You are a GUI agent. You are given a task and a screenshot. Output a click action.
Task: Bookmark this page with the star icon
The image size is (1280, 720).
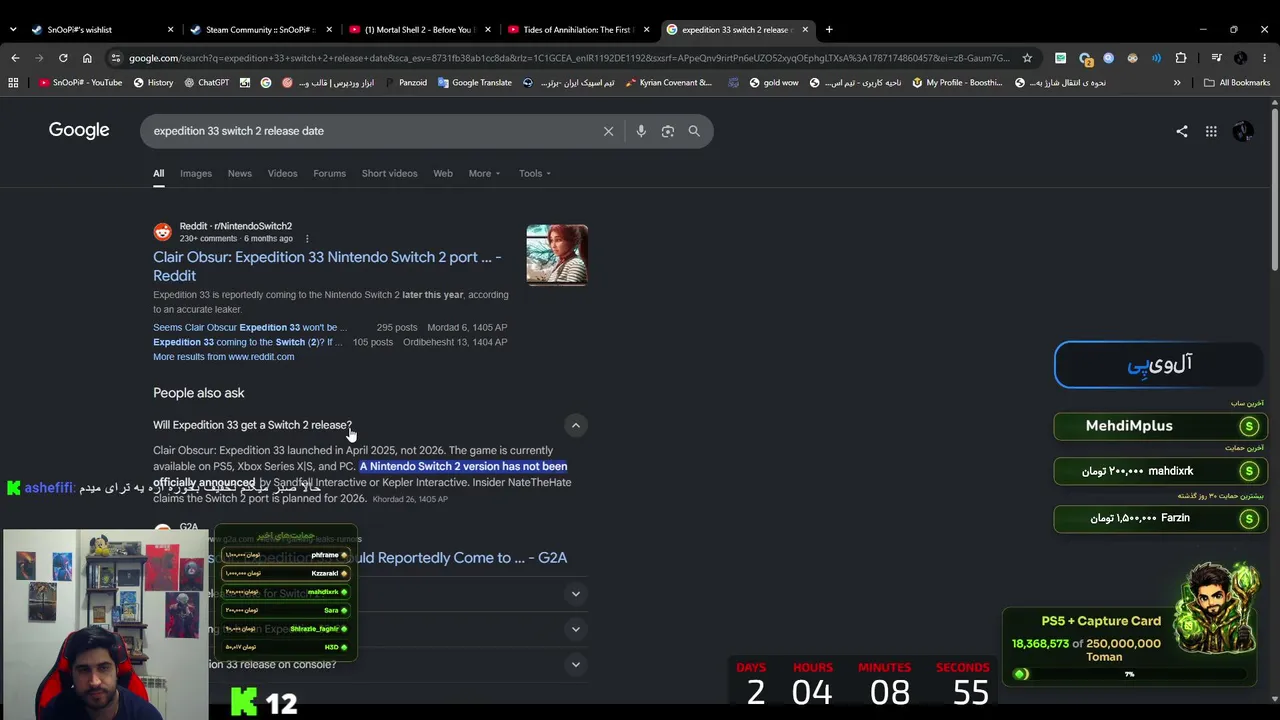(1027, 58)
